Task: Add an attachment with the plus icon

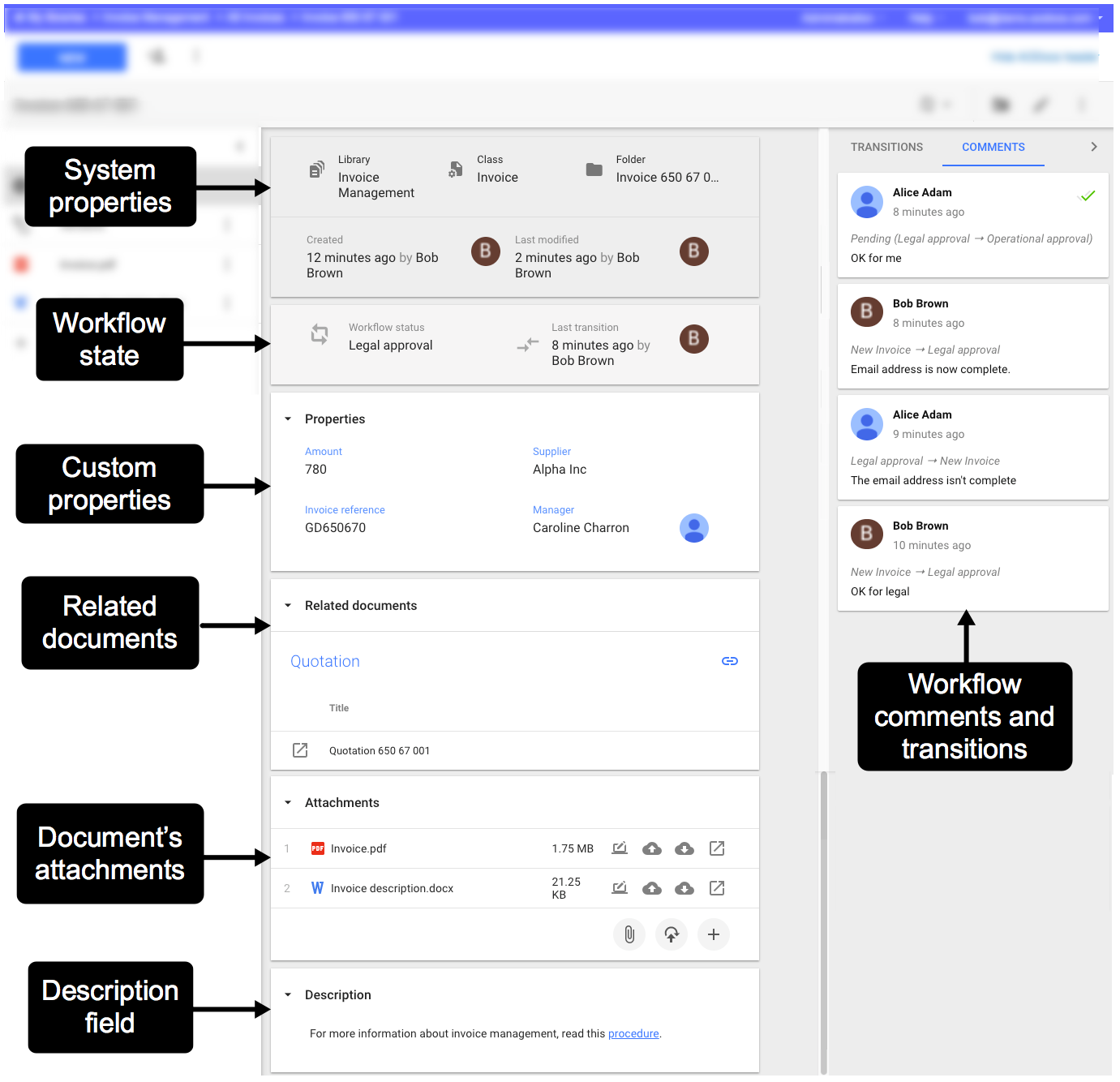Action: (x=713, y=934)
